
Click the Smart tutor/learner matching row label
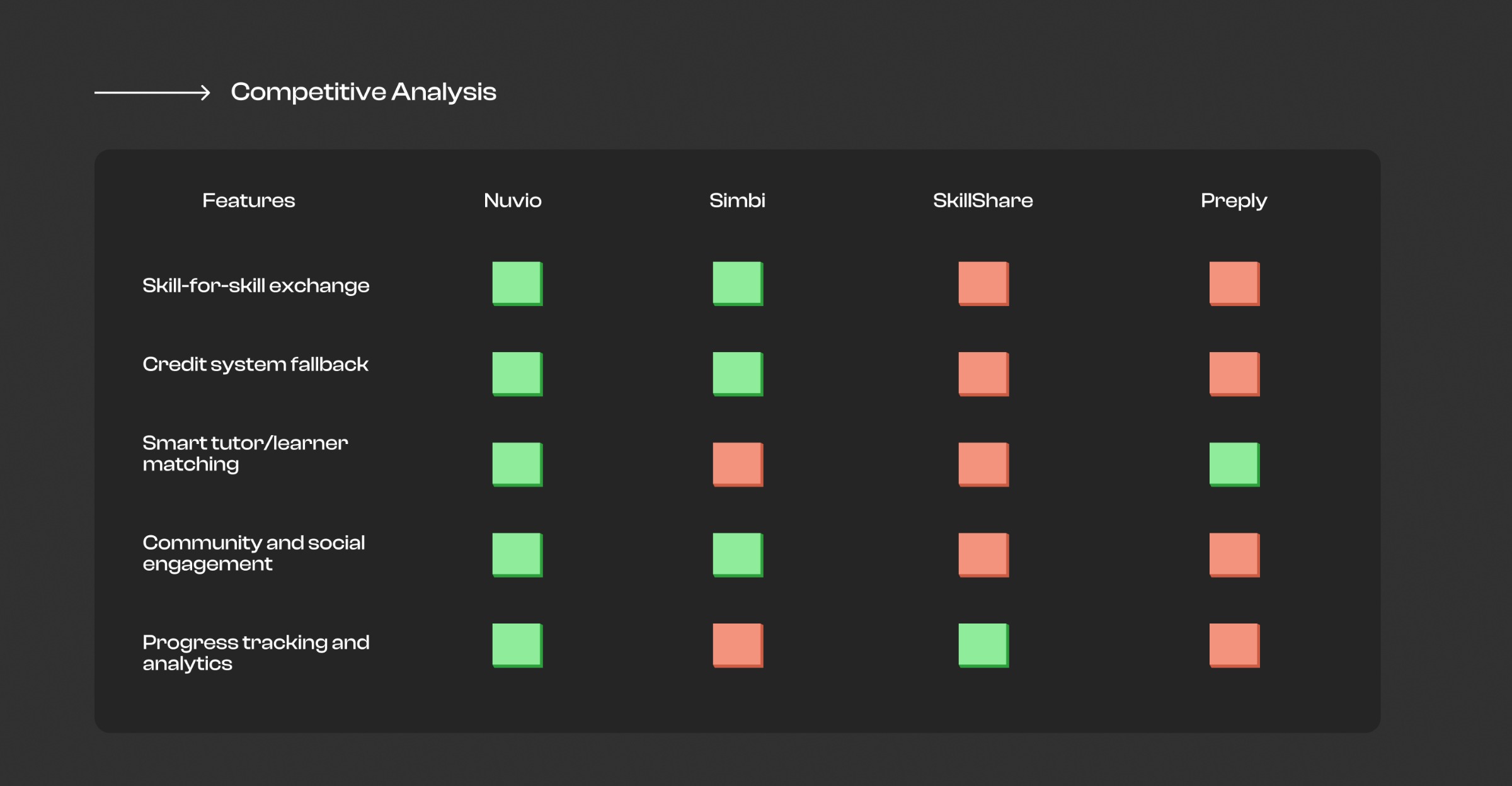[245, 453]
